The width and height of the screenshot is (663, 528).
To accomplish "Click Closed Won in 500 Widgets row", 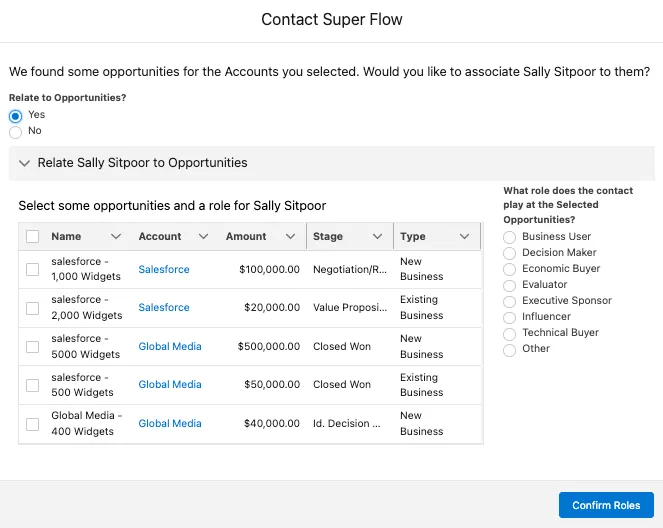I will tap(342, 384).
